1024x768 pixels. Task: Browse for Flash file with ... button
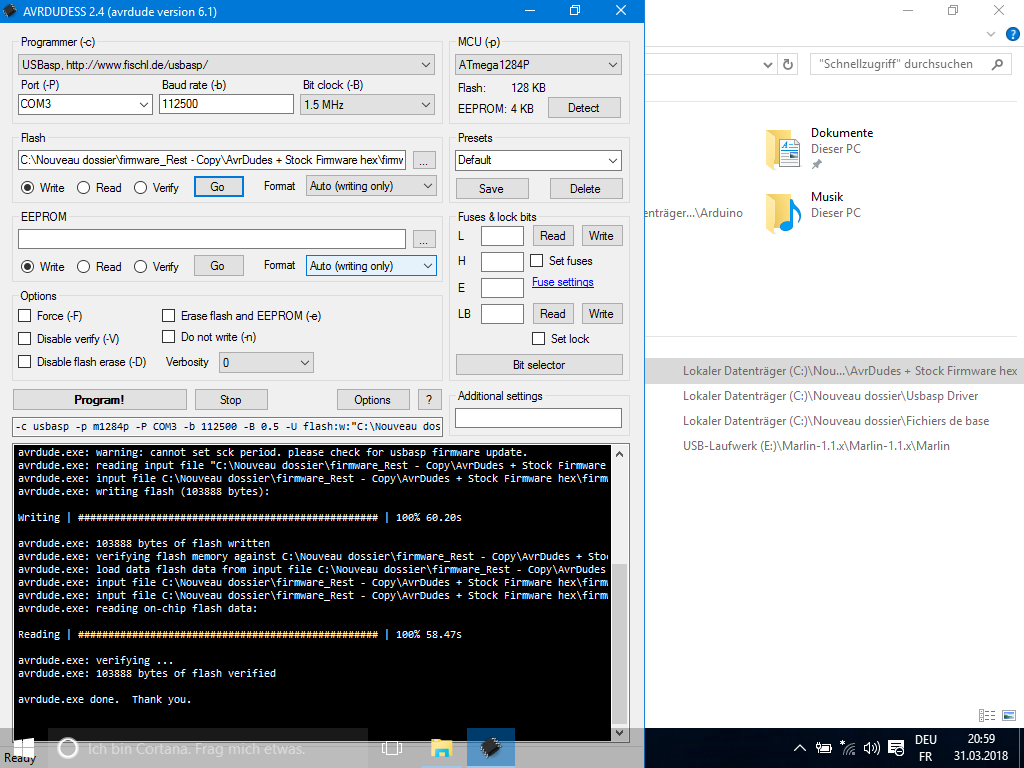pos(424,160)
